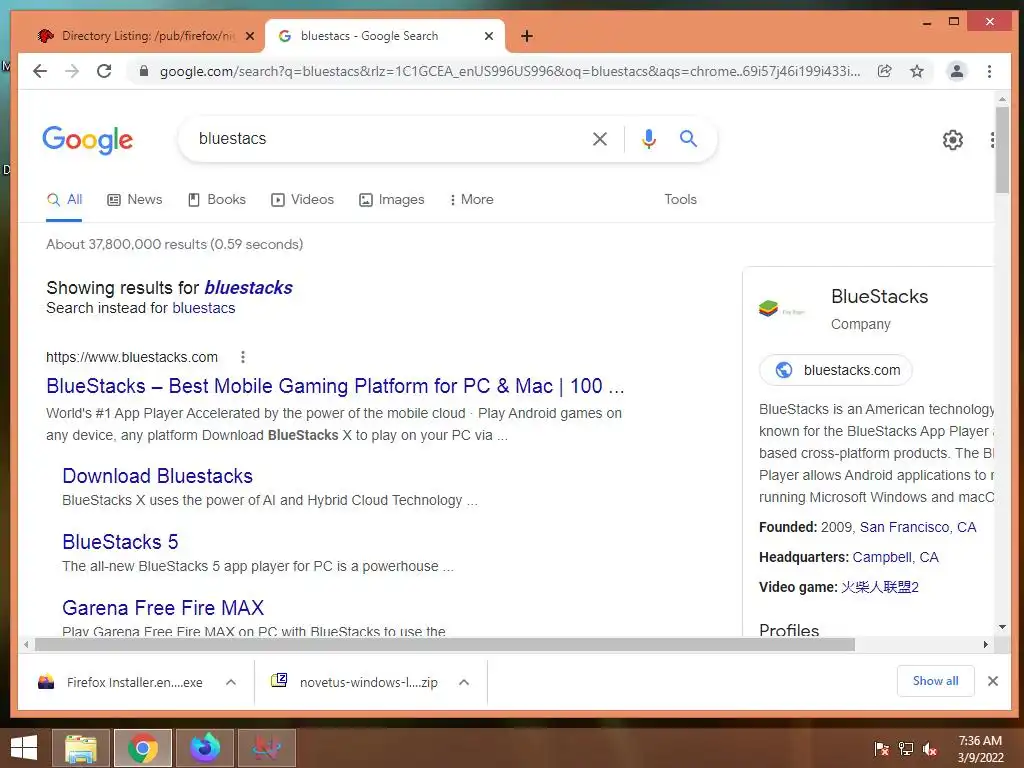Open the Garena Free Fire MAX sitelink
Image resolution: width=1024 pixels, height=768 pixels.
[x=163, y=608]
